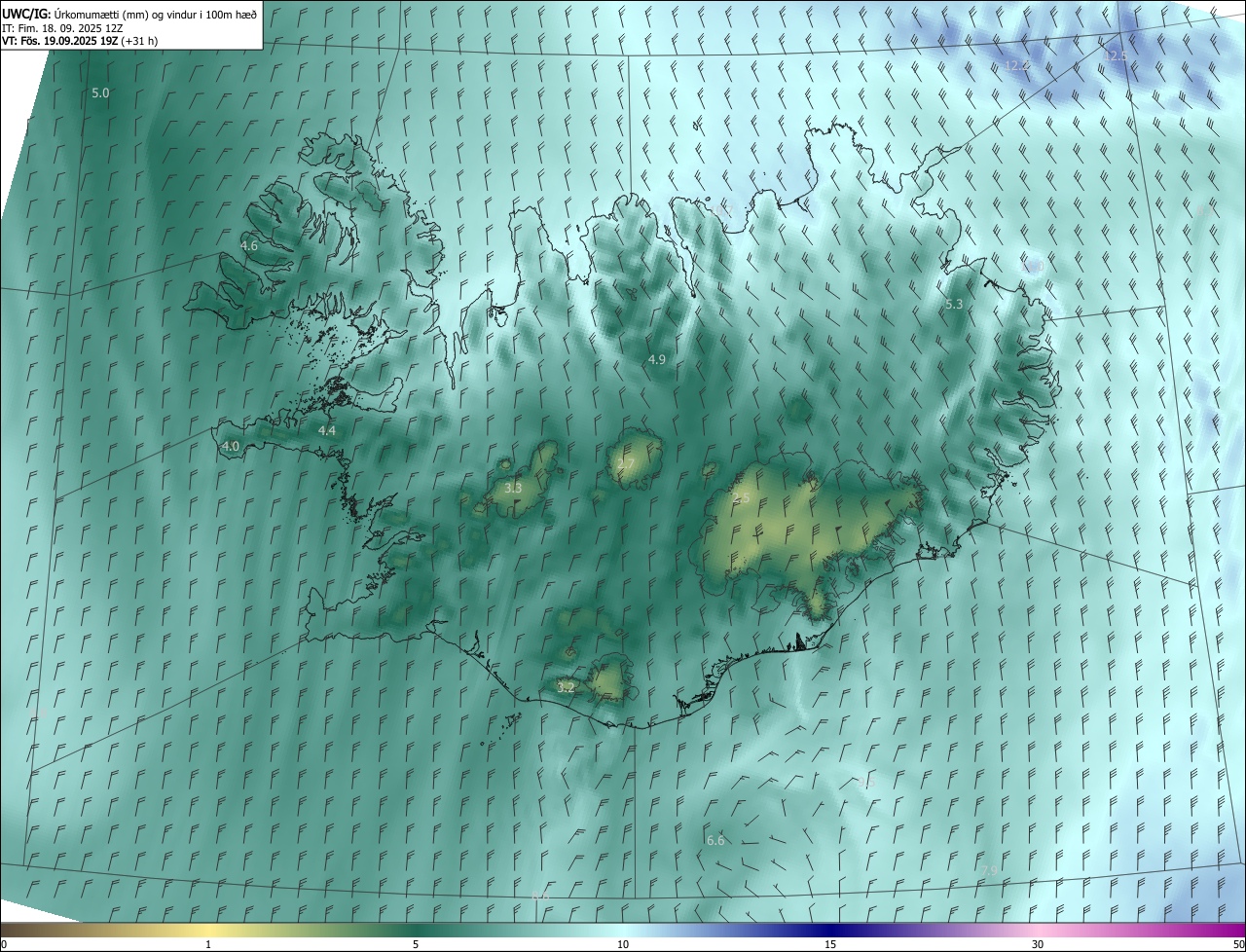Click the 3.3 value on the glacier
The width and height of the screenshot is (1246, 952).
click(514, 489)
